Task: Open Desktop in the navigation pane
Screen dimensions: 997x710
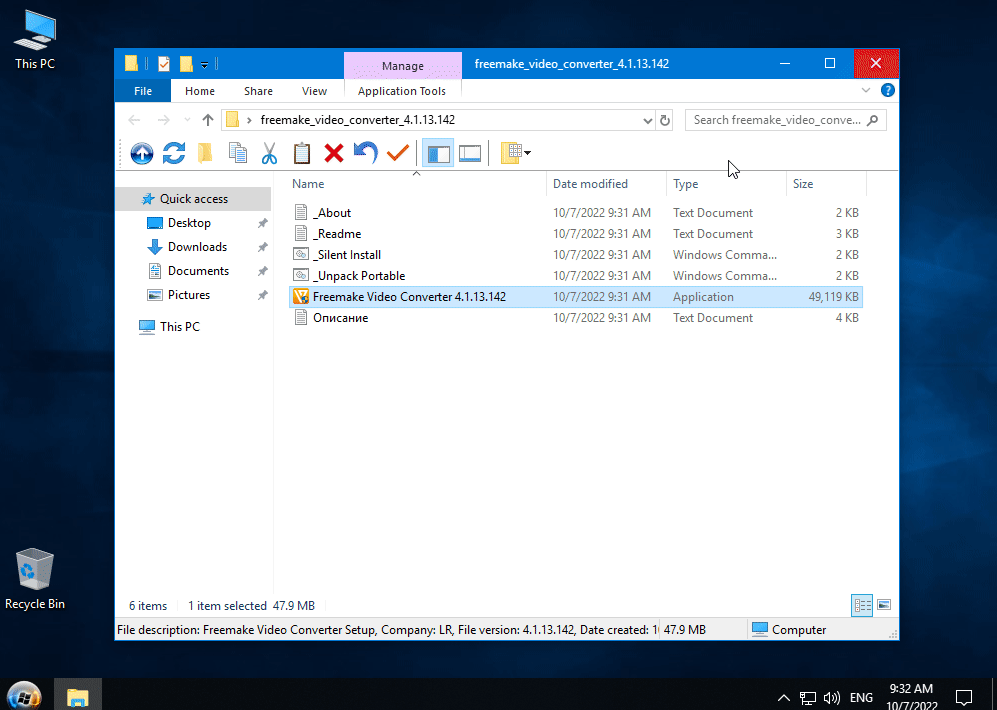Action: 189,223
